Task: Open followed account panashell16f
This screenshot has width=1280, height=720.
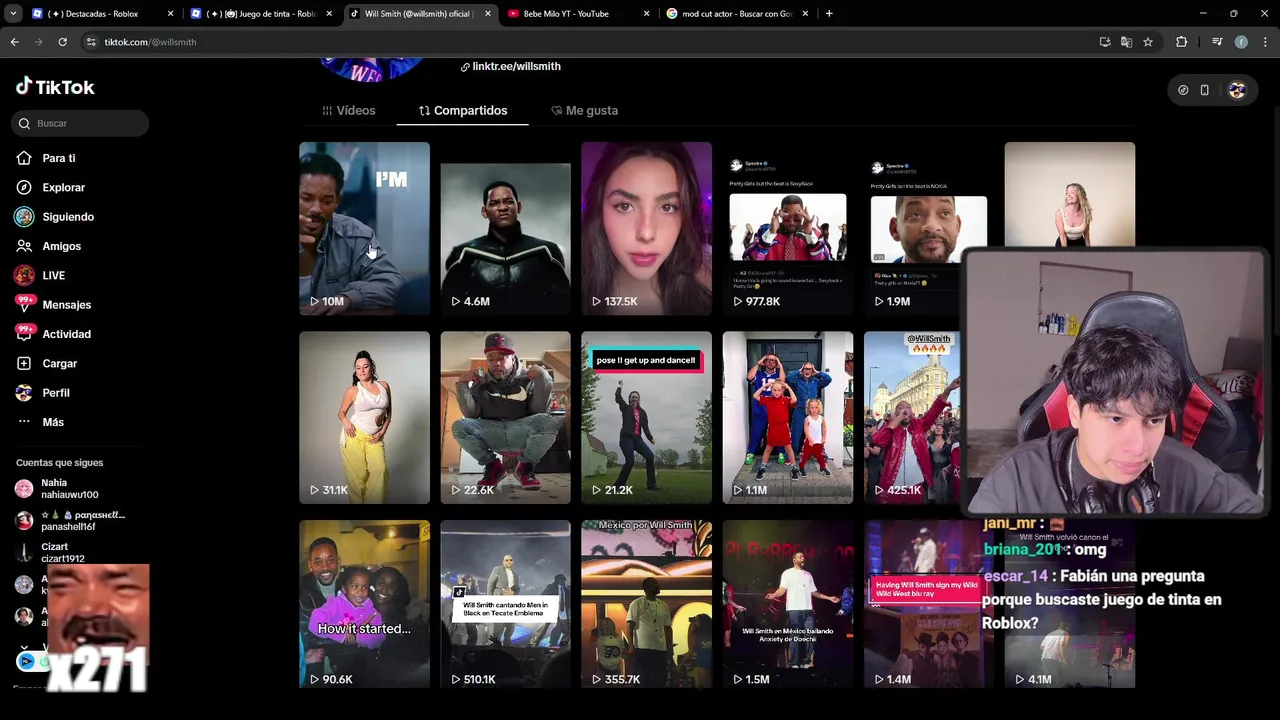Action: tap(70, 520)
